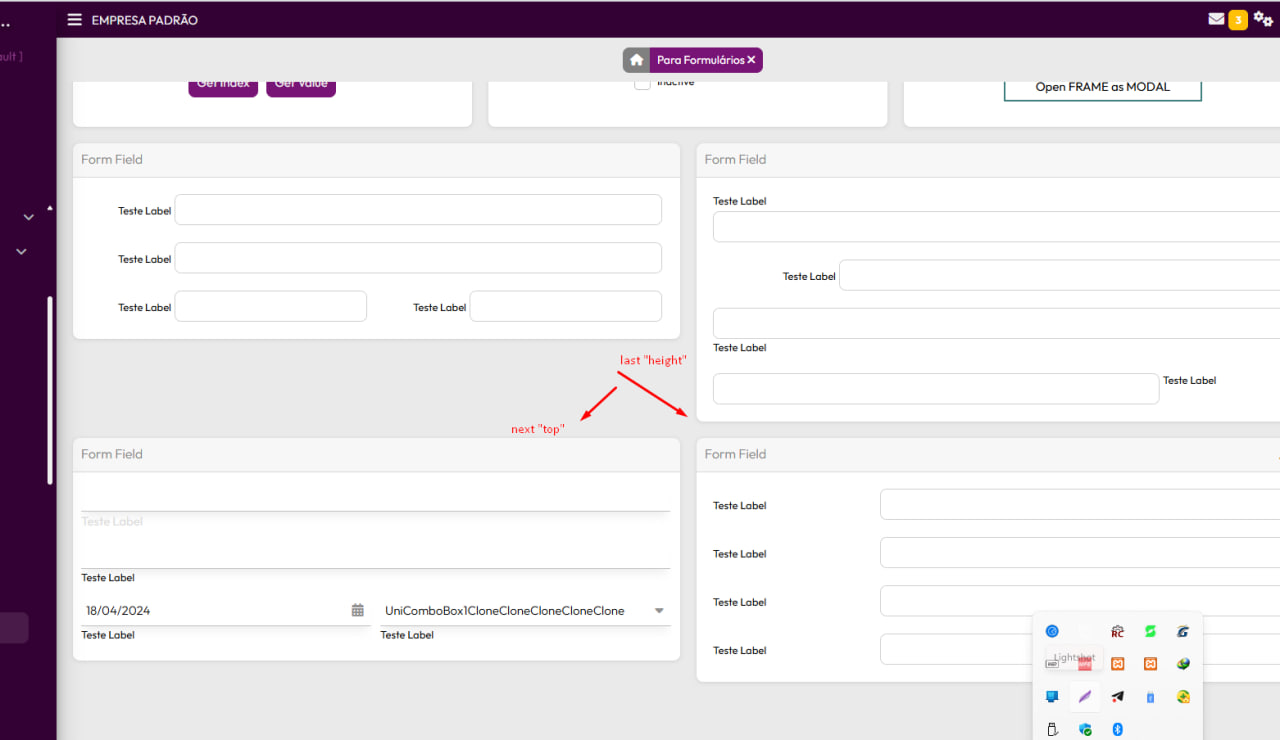This screenshot has height=740, width=1280.
Task: Click the Bluetooth icon in system tray
Action: point(1118,729)
